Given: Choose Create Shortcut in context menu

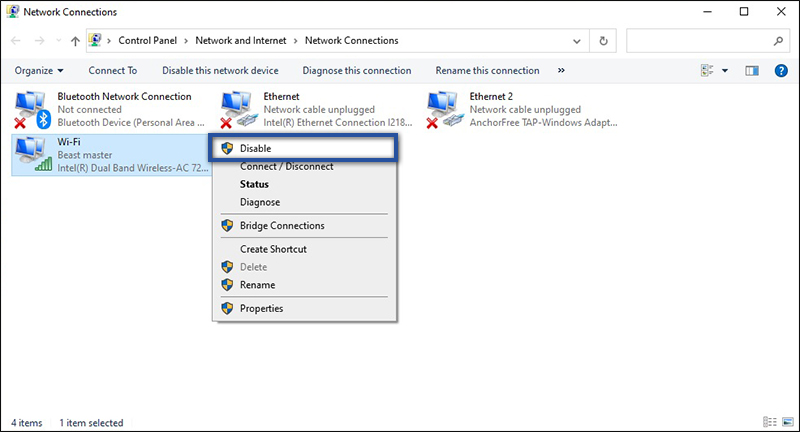Looking at the screenshot, I should (304, 249).
